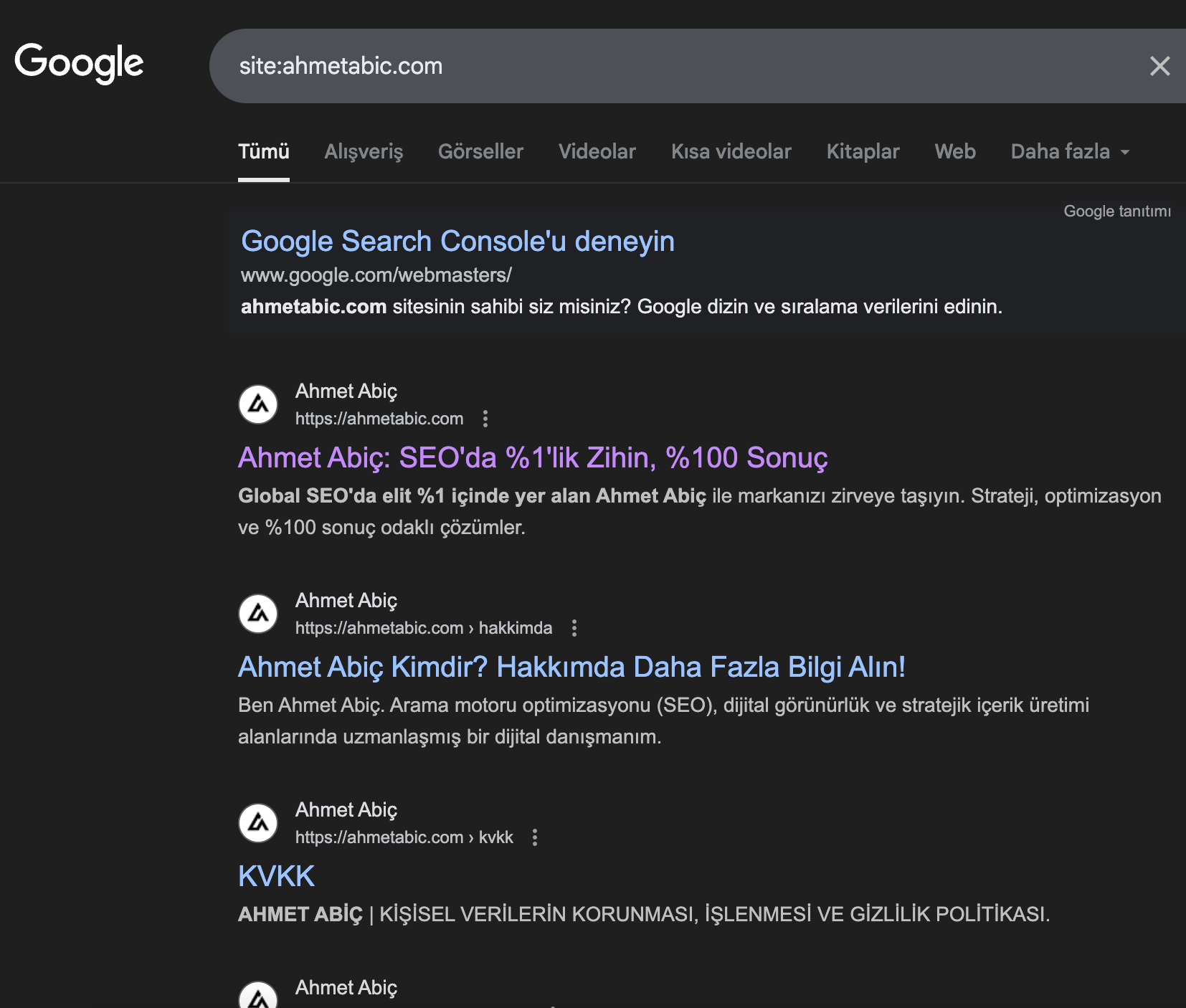Open the Ahmet Abiç Kimdir? Hakkımda result
This screenshot has height=1008, width=1186.
click(x=571, y=667)
